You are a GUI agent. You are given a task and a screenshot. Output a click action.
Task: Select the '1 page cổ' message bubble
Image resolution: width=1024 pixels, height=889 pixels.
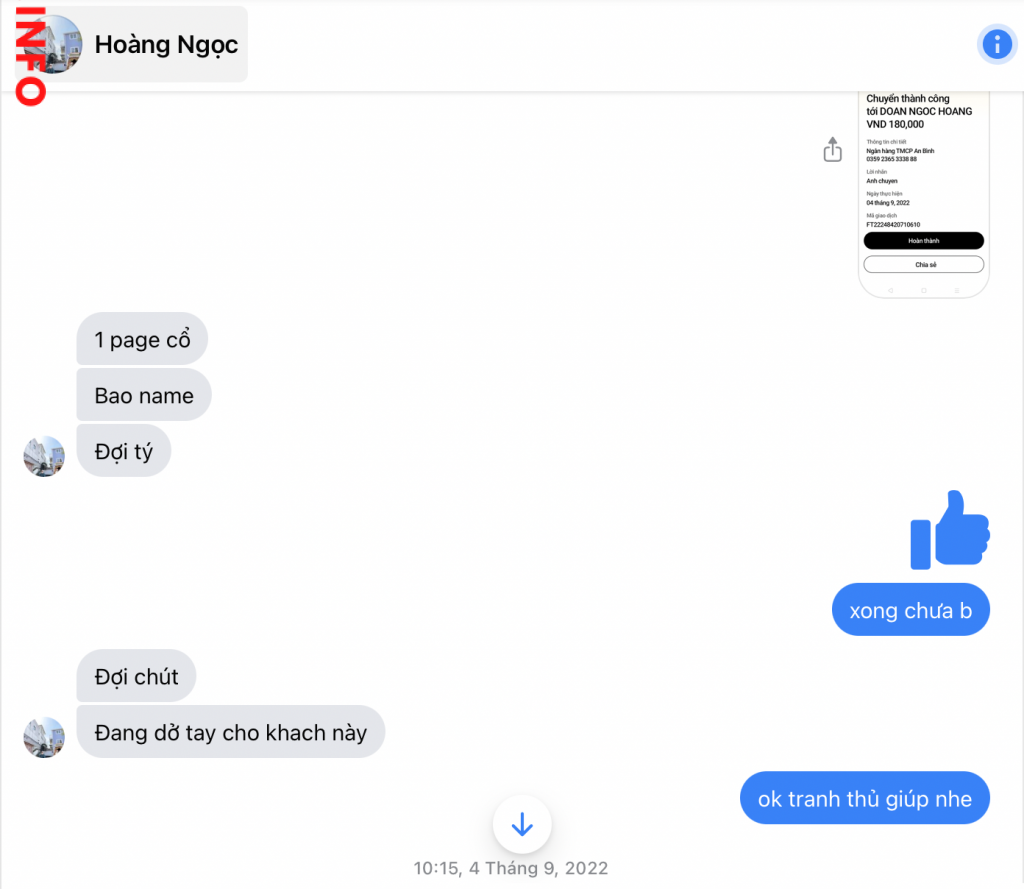pyautogui.click(x=142, y=339)
